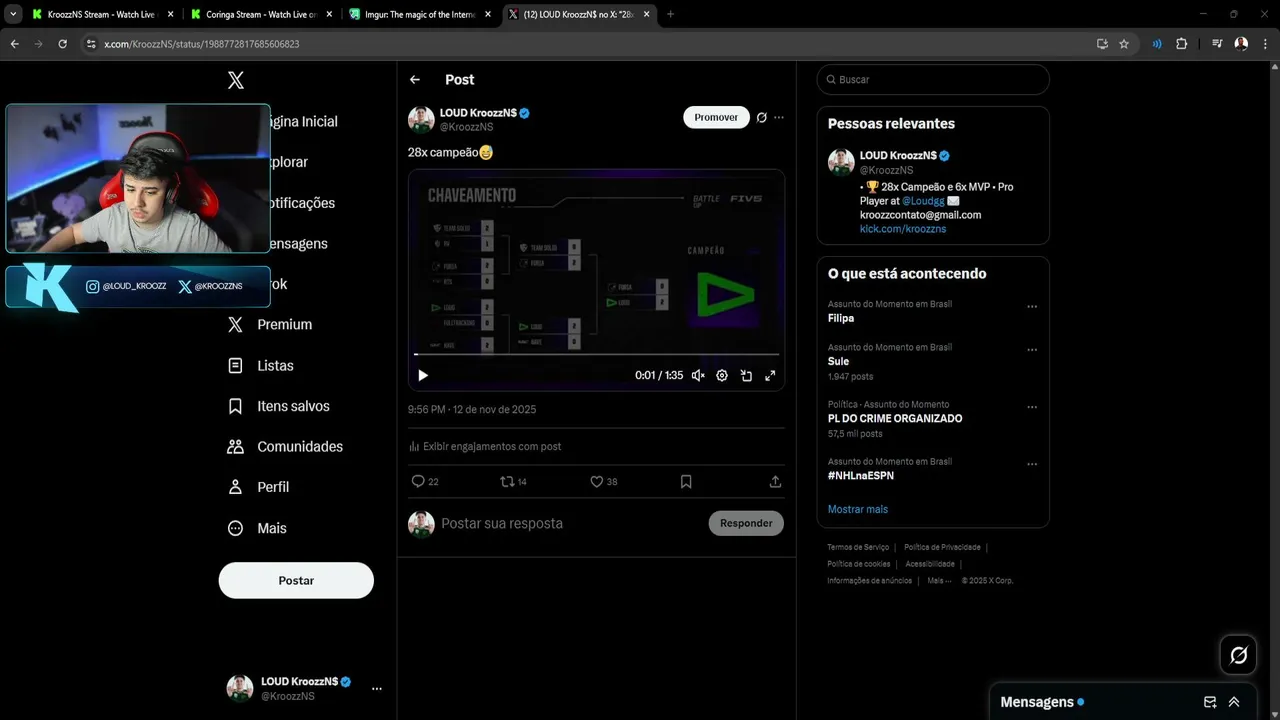Click the Buscar search field

click(933, 79)
